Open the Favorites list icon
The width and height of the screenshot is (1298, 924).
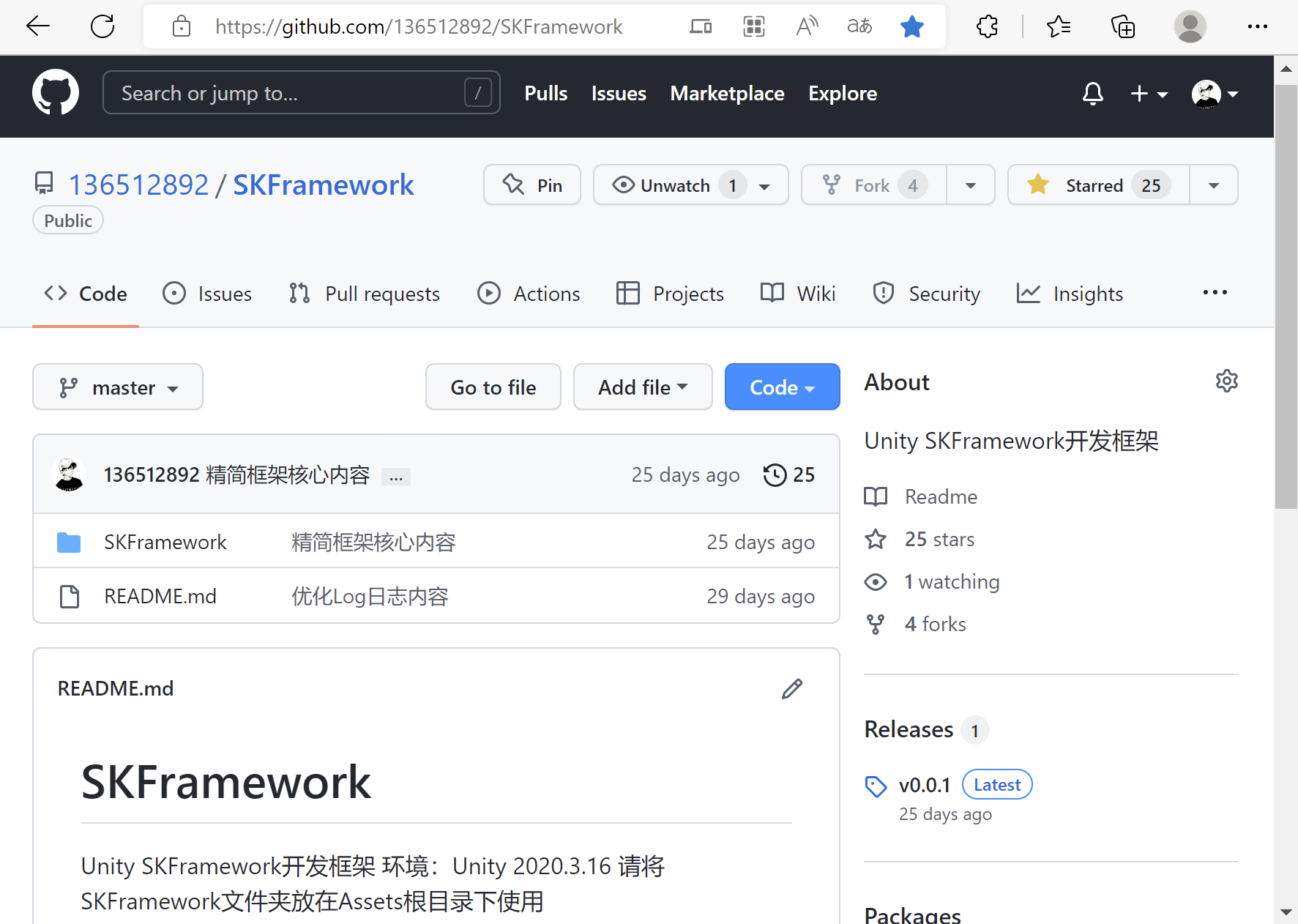(1058, 27)
